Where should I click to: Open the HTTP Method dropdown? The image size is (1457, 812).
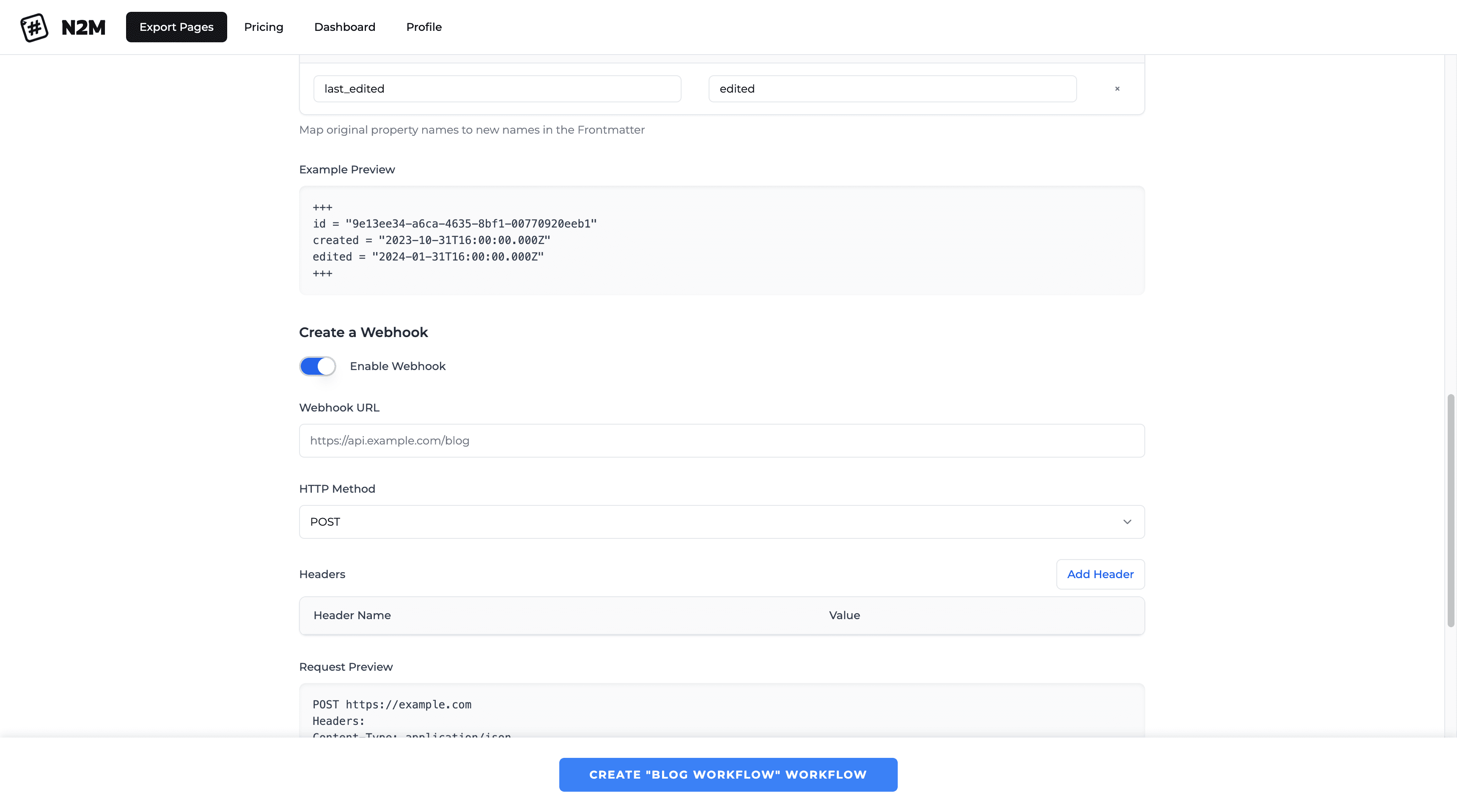tap(721, 521)
